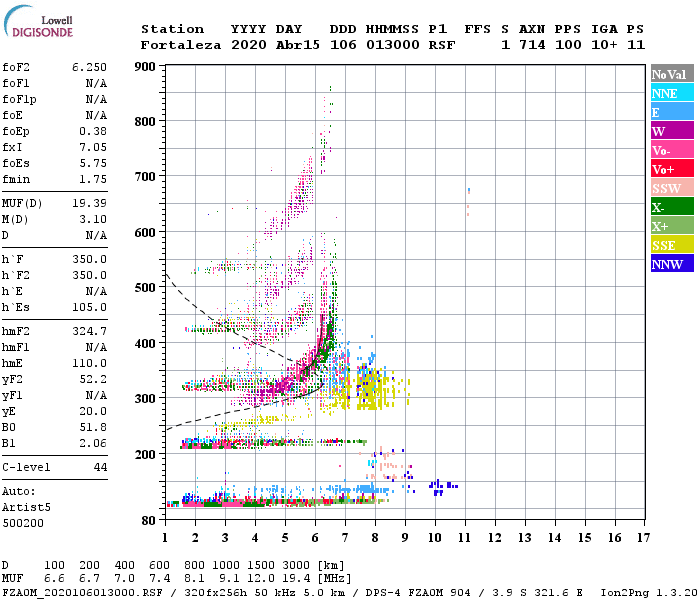700x600 pixels.
Task: Click the FZAOM_2020106013000.RSF filename
Action: point(82,593)
